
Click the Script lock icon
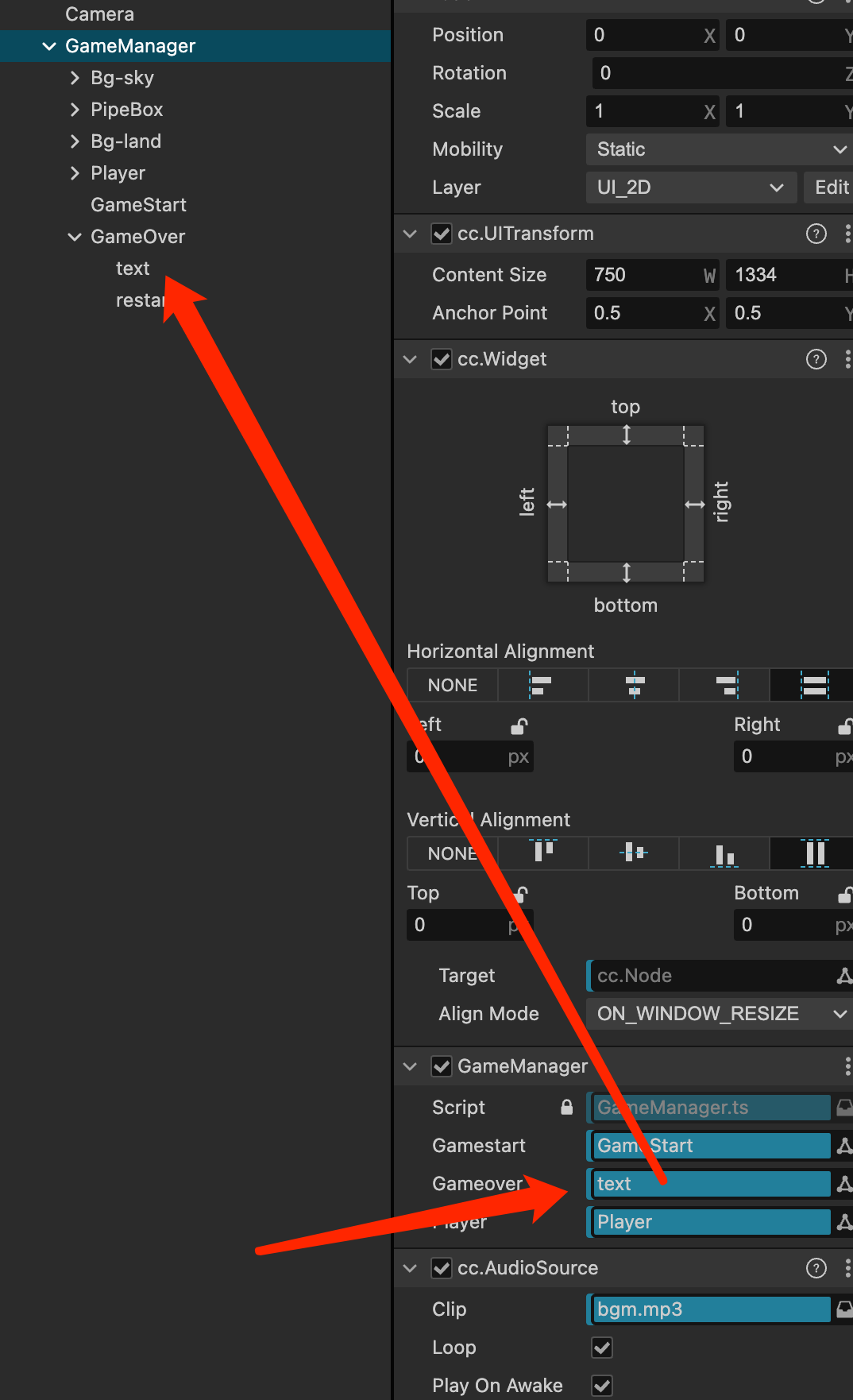(567, 1107)
